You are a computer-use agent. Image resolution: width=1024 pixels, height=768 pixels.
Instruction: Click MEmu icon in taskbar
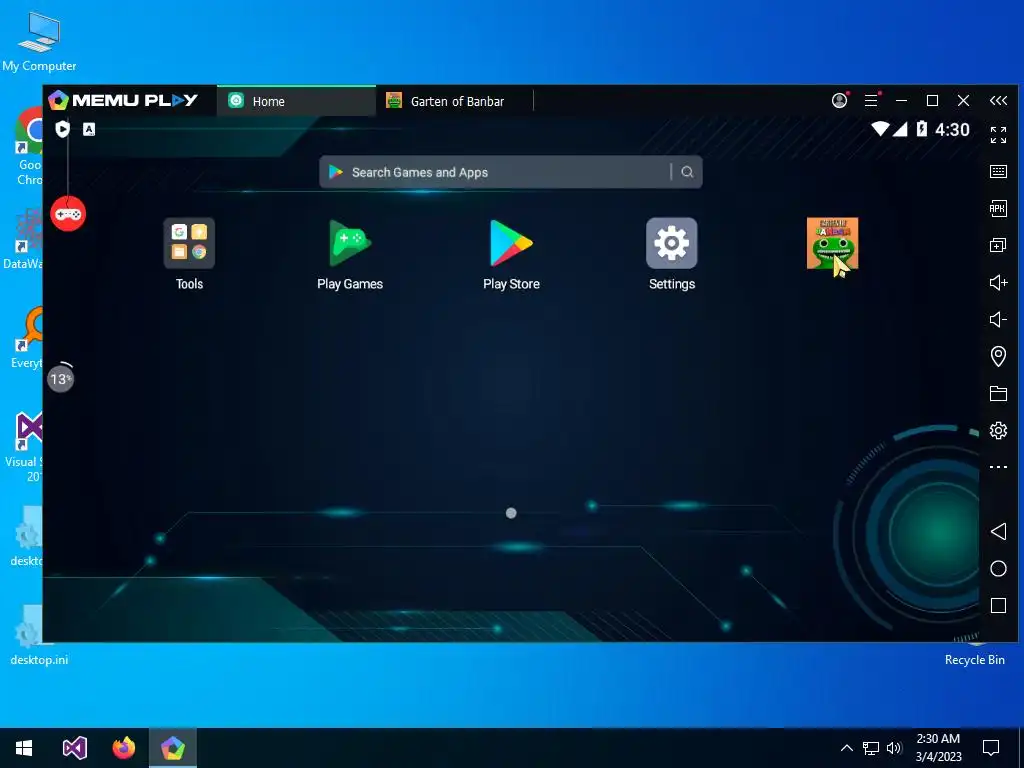(173, 748)
